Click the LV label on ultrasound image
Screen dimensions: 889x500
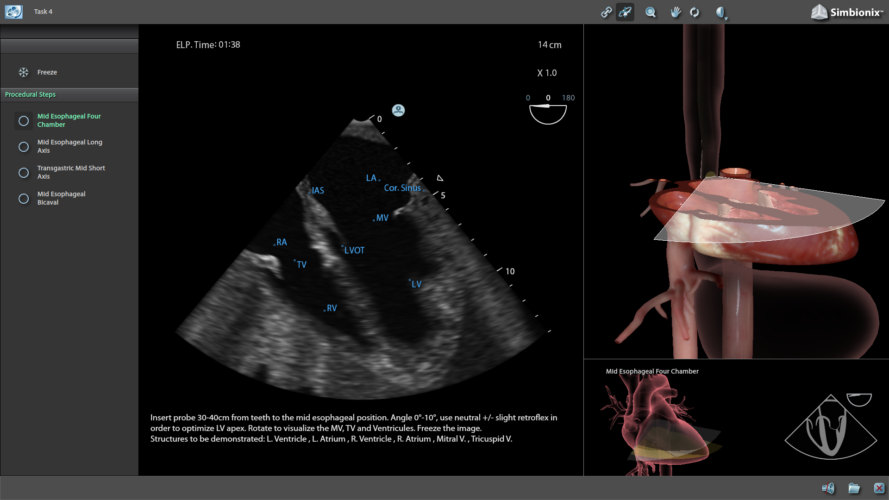click(416, 284)
